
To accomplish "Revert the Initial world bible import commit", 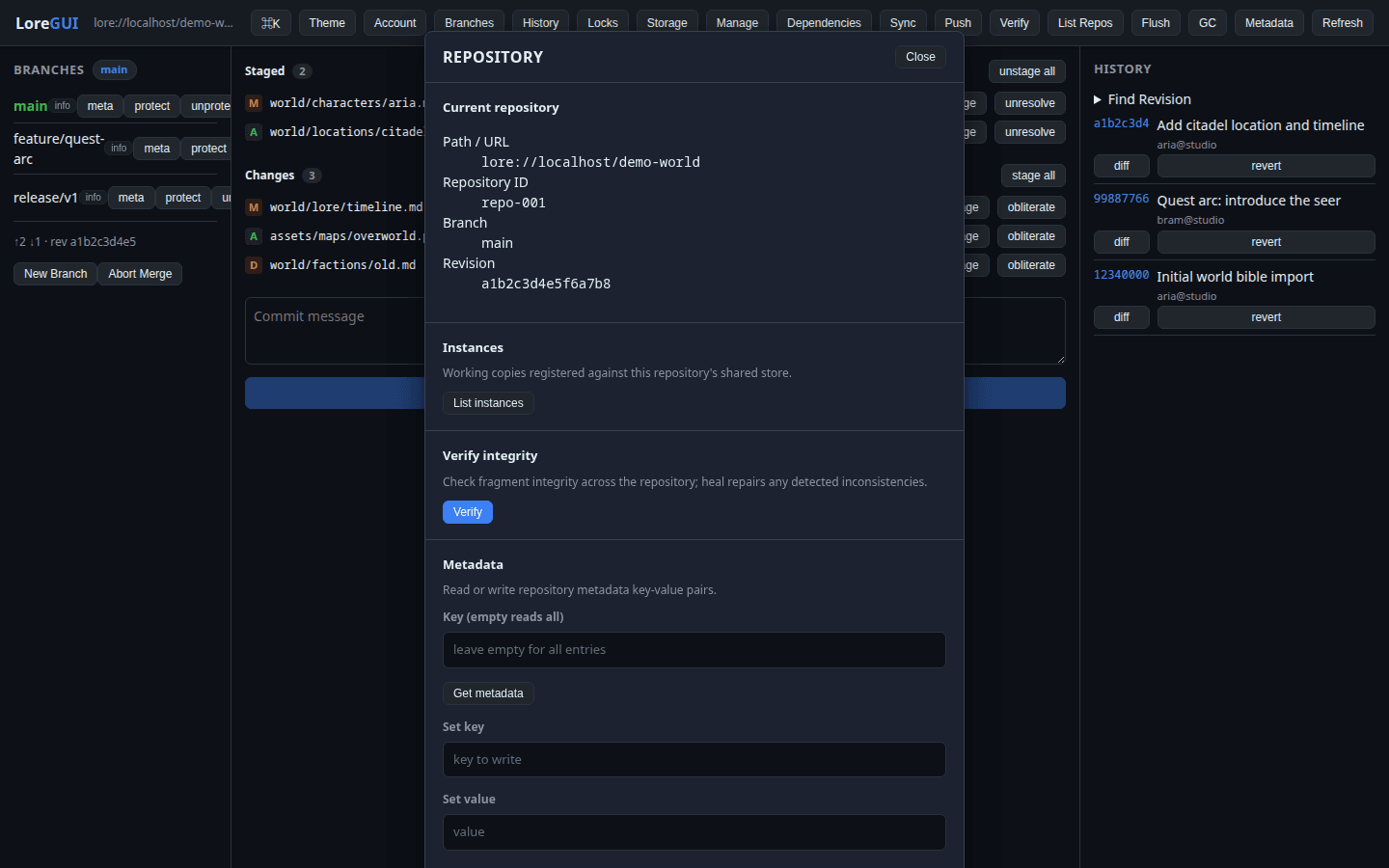I will 1266,317.
